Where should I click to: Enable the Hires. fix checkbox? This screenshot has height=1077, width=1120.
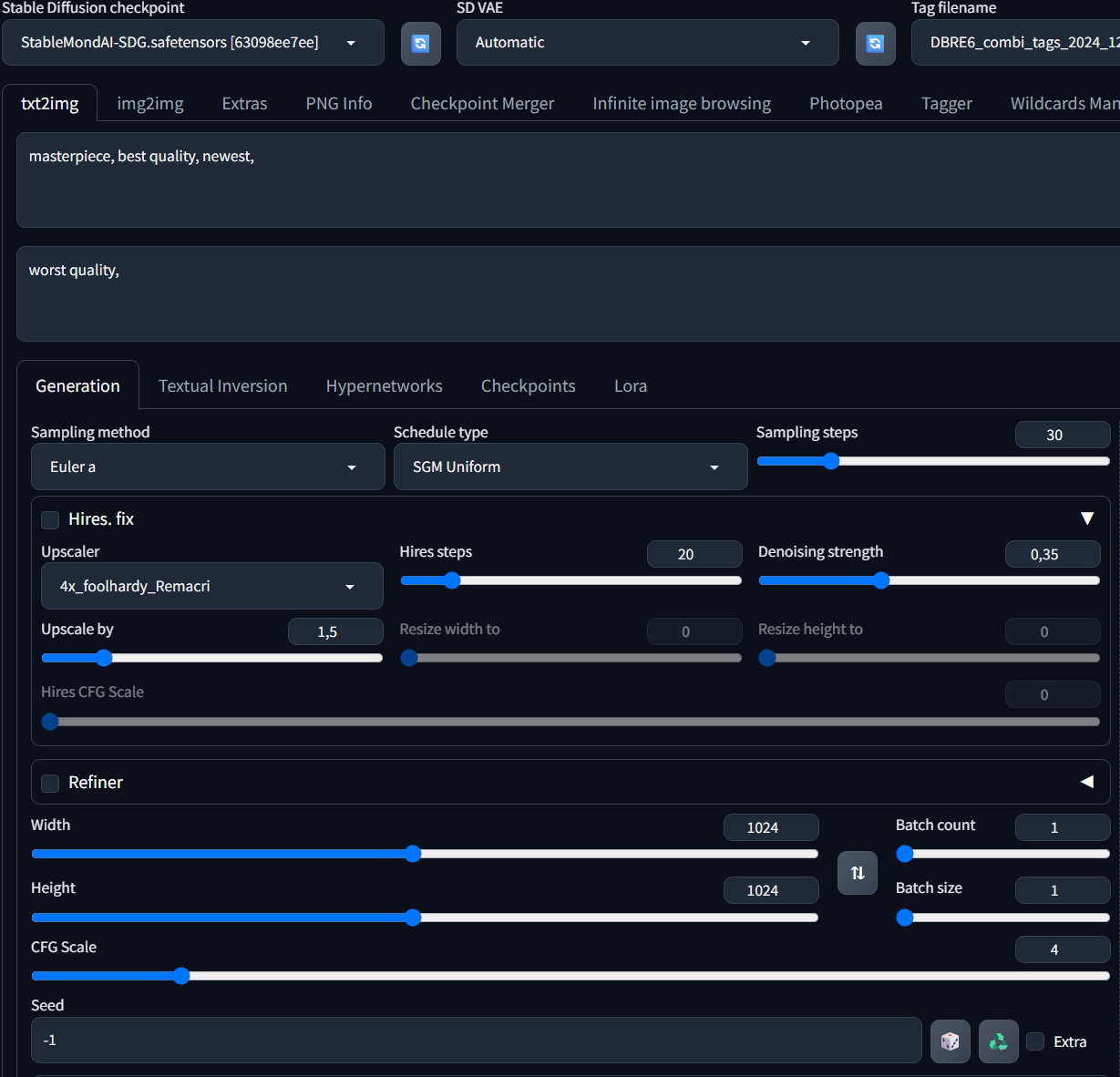[50, 519]
